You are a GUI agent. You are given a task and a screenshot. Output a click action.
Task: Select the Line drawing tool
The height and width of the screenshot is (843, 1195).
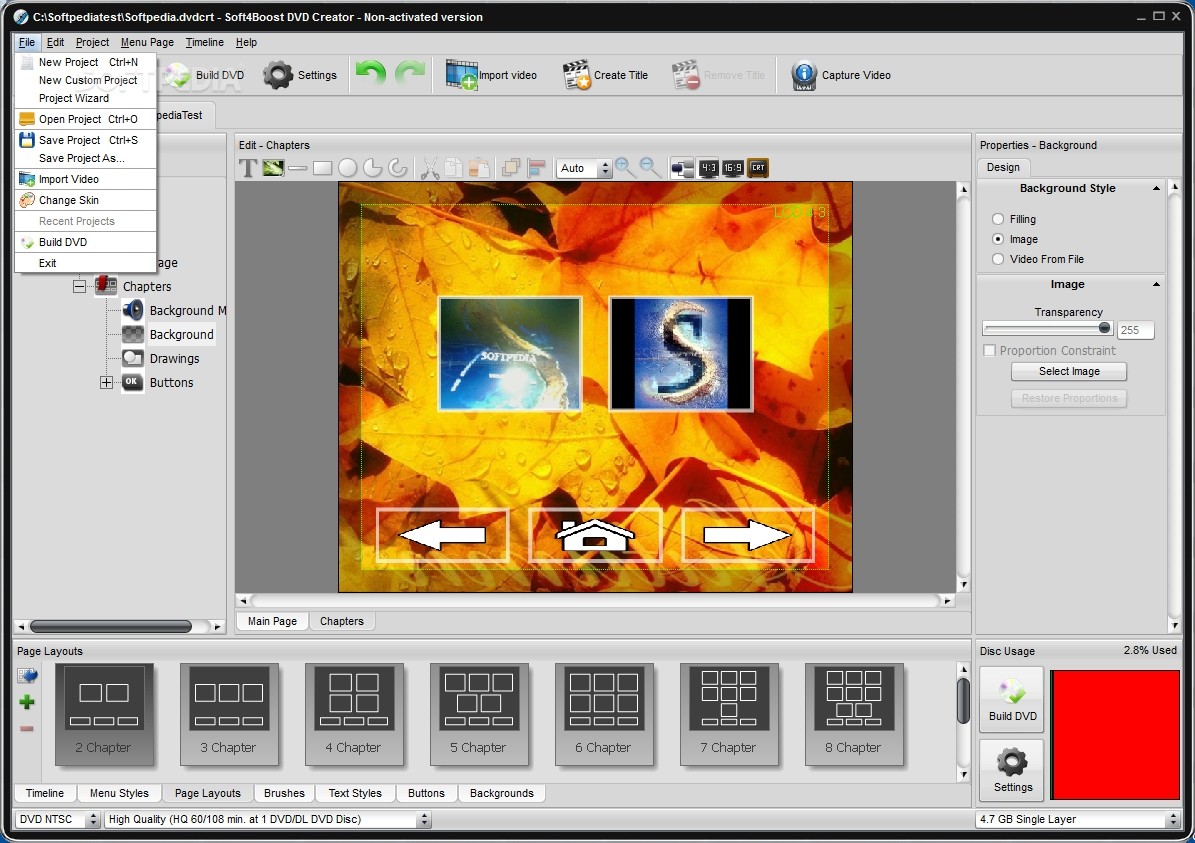click(x=297, y=168)
